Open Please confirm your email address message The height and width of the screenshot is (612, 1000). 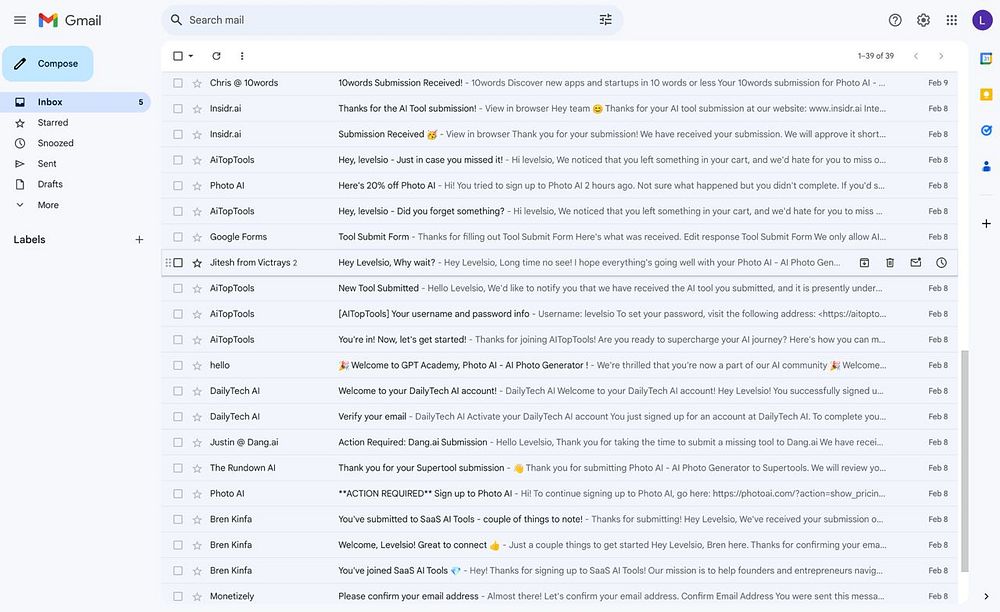(x=559, y=597)
